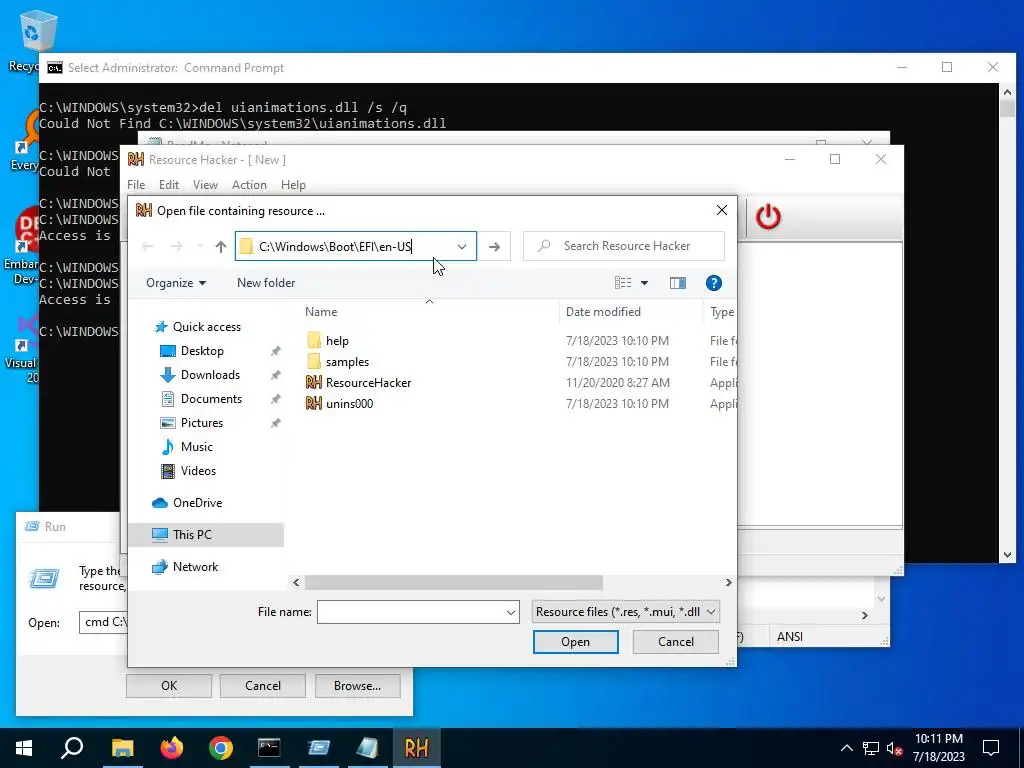Open Pictures in navigation pane
Viewport: 1024px width, 768px height.
pos(201,423)
